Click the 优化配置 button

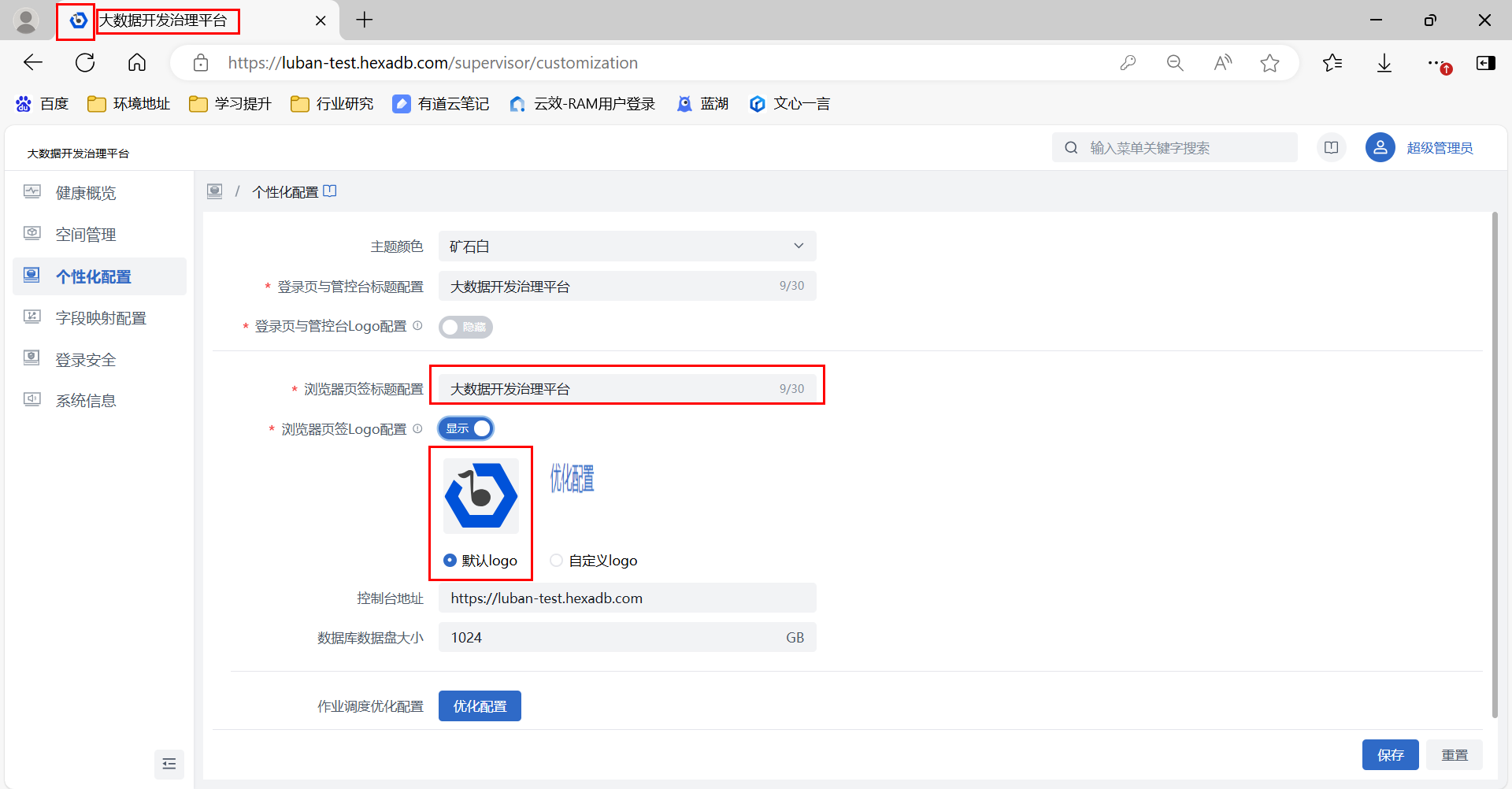pyautogui.click(x=480, y=706)
